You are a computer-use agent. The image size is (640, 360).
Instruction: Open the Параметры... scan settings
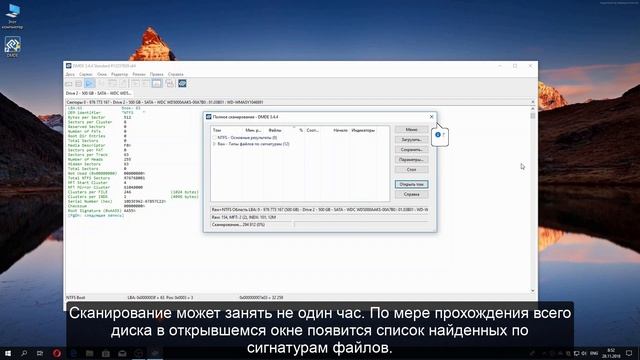(411, 160)
